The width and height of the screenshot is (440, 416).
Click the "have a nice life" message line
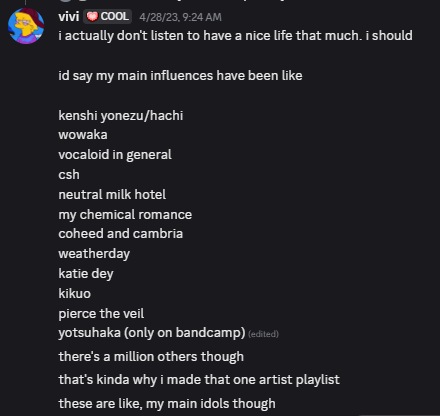tap(235, 36)
